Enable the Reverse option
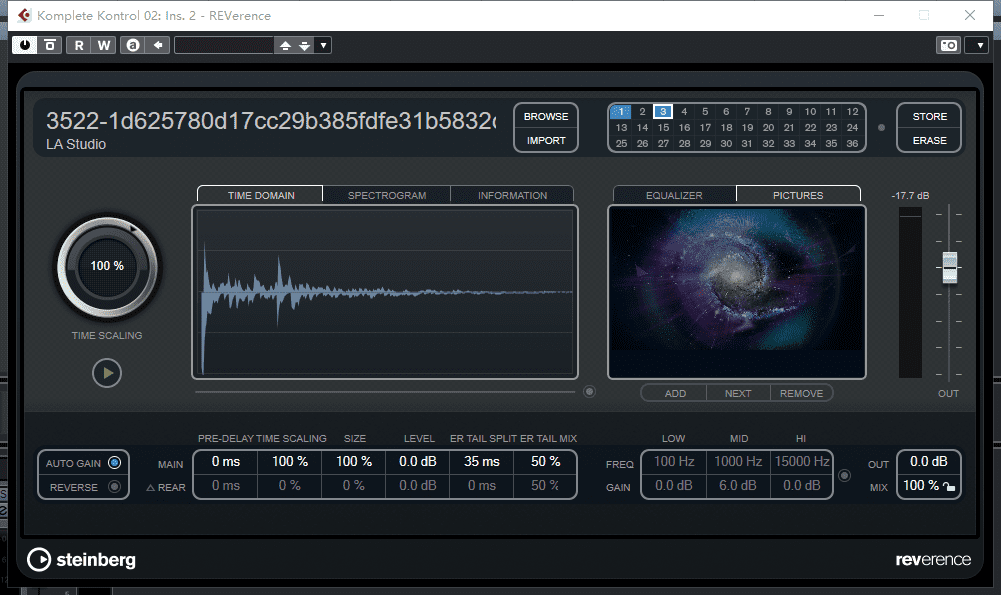This screenshot has width=1001, height=595. coord(114,487)
